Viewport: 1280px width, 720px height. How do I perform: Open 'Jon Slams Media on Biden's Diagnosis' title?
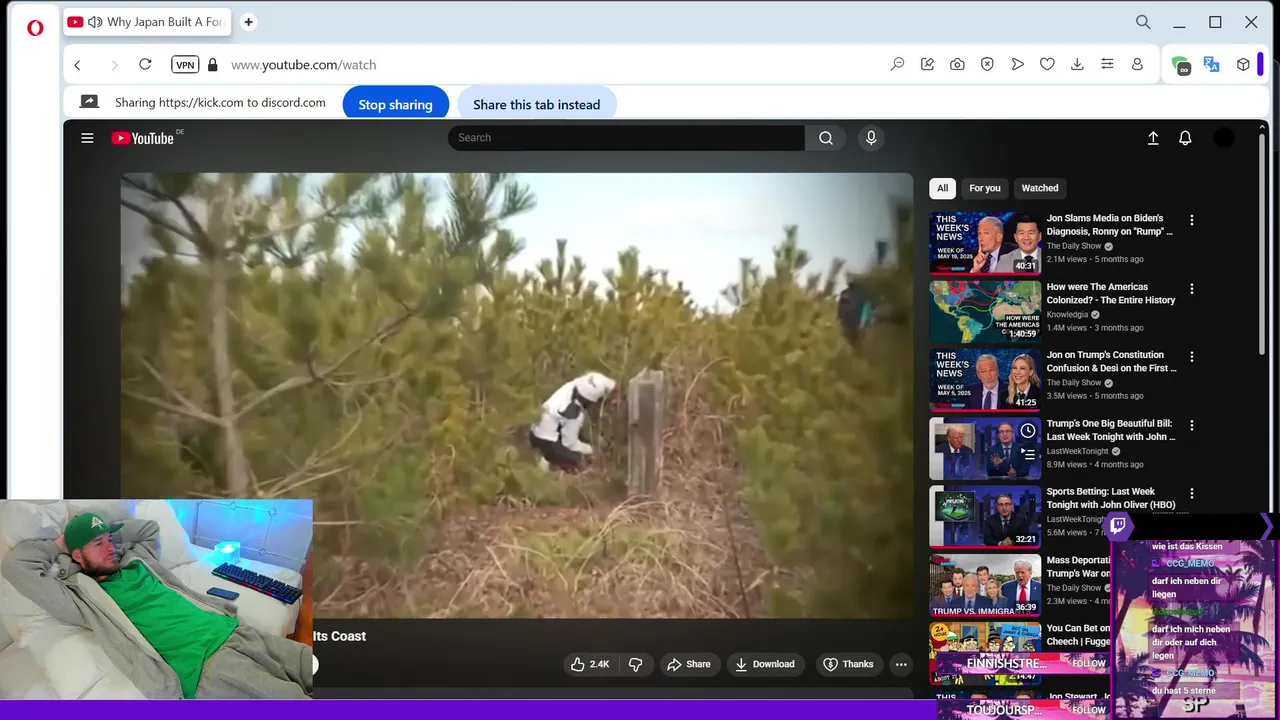1110,224
